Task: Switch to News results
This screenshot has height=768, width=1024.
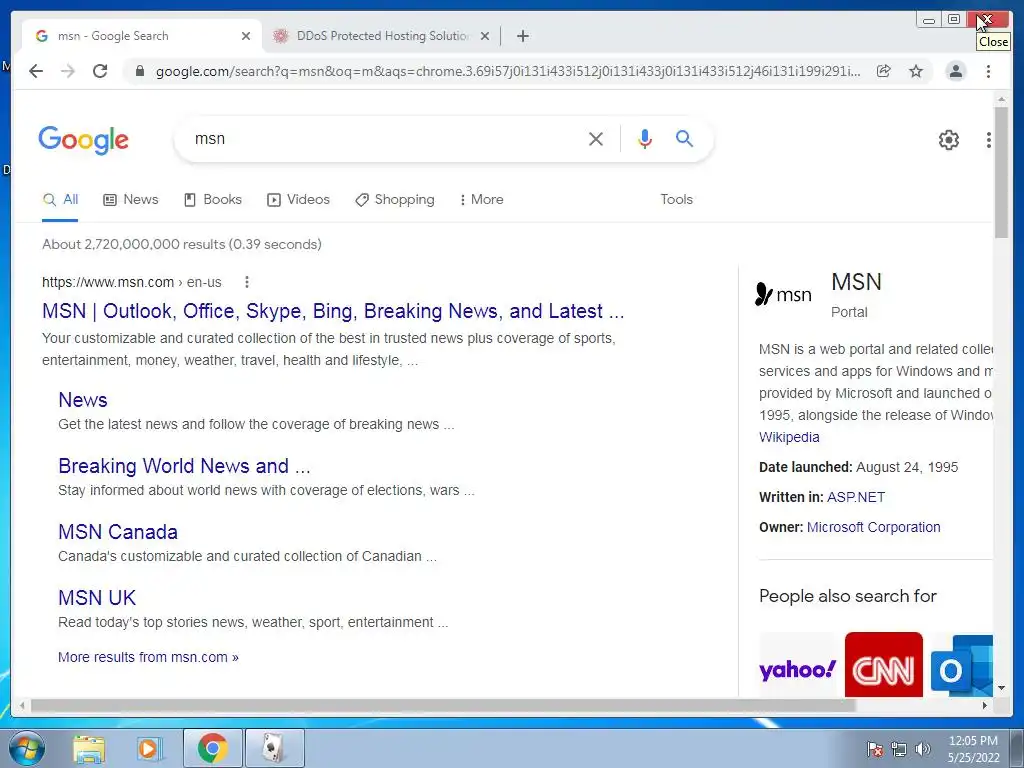Action: 131,200
